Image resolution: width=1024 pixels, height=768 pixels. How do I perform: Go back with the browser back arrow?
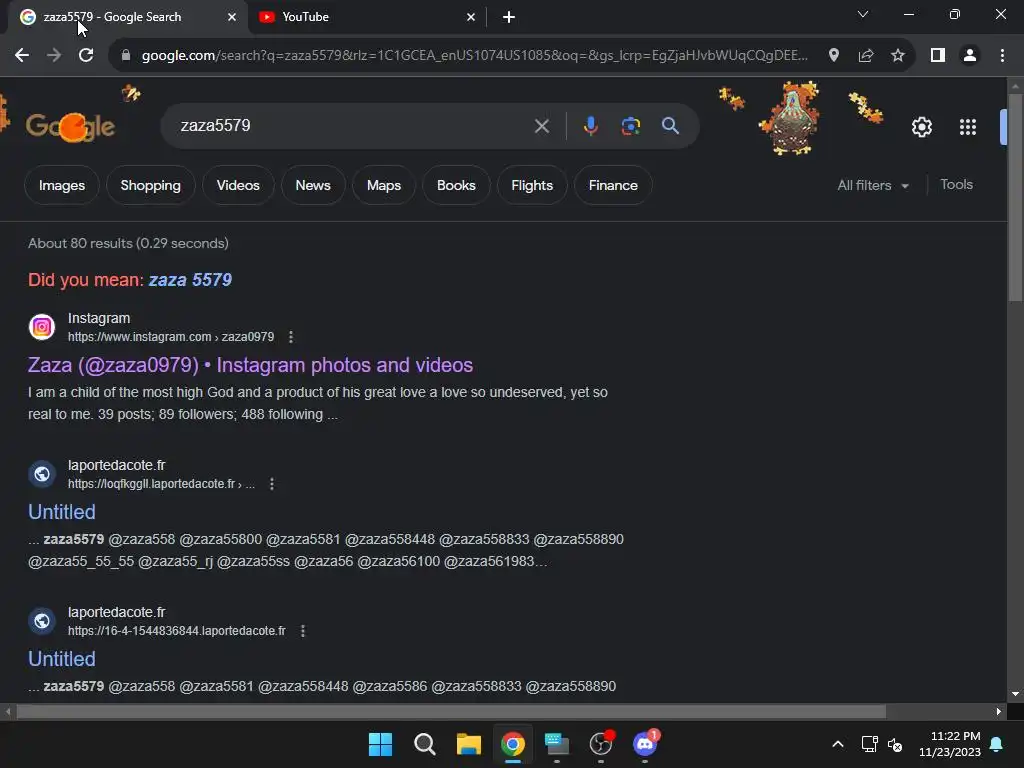coord(22,56)
